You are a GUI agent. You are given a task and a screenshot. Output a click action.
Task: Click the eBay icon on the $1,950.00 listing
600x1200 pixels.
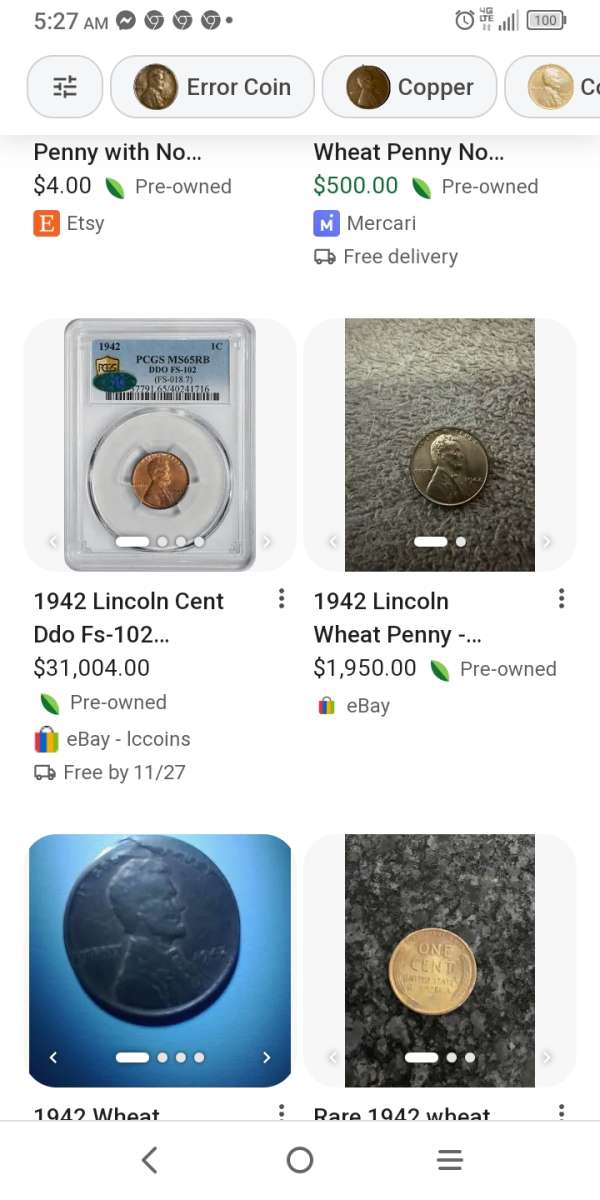pyautogui.click(x=327, y=705)
